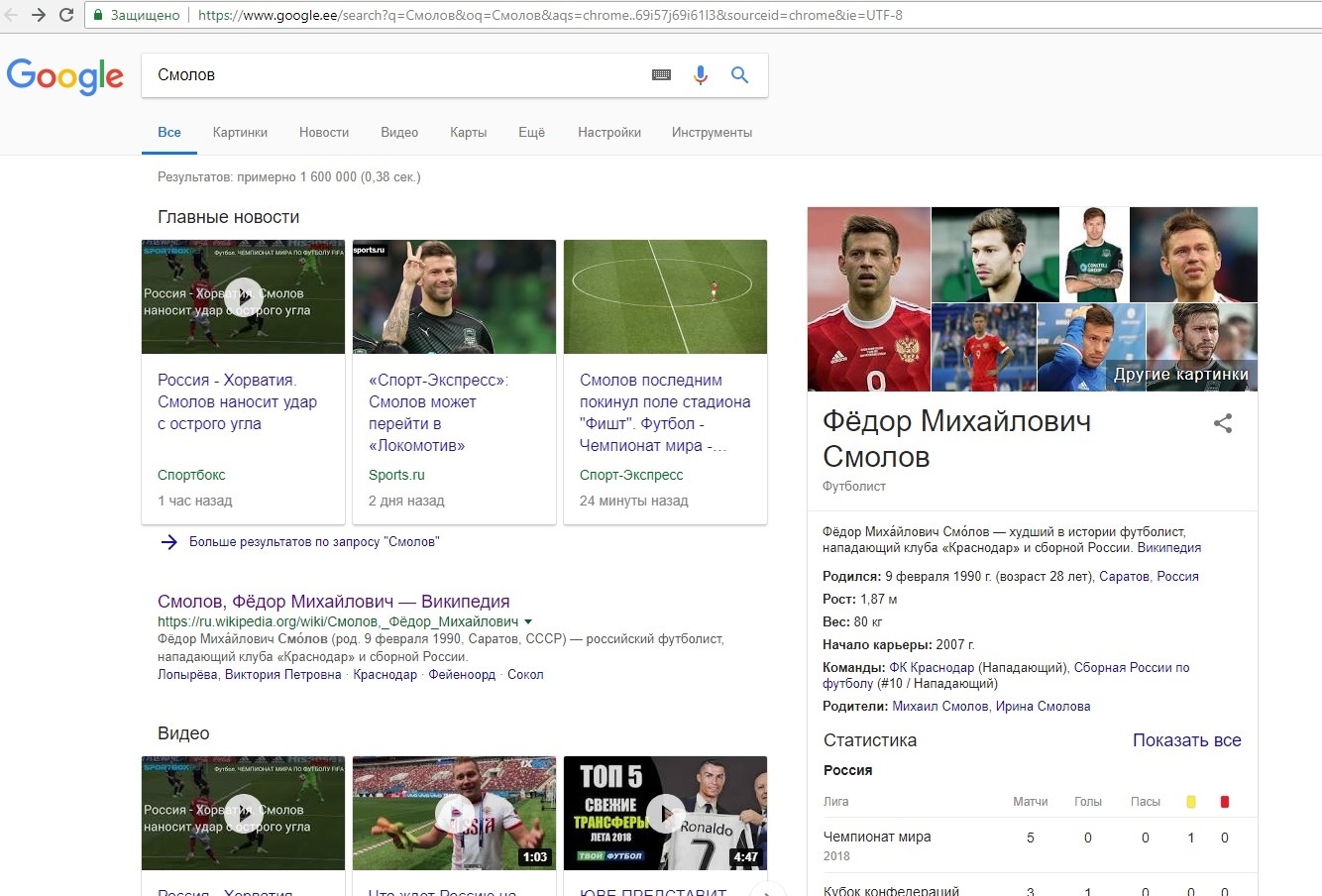The height and width of the screenshot is (896, 1322).
Task: Click Другие картинки overlay on photos
Action: (x=1181, y=374)
